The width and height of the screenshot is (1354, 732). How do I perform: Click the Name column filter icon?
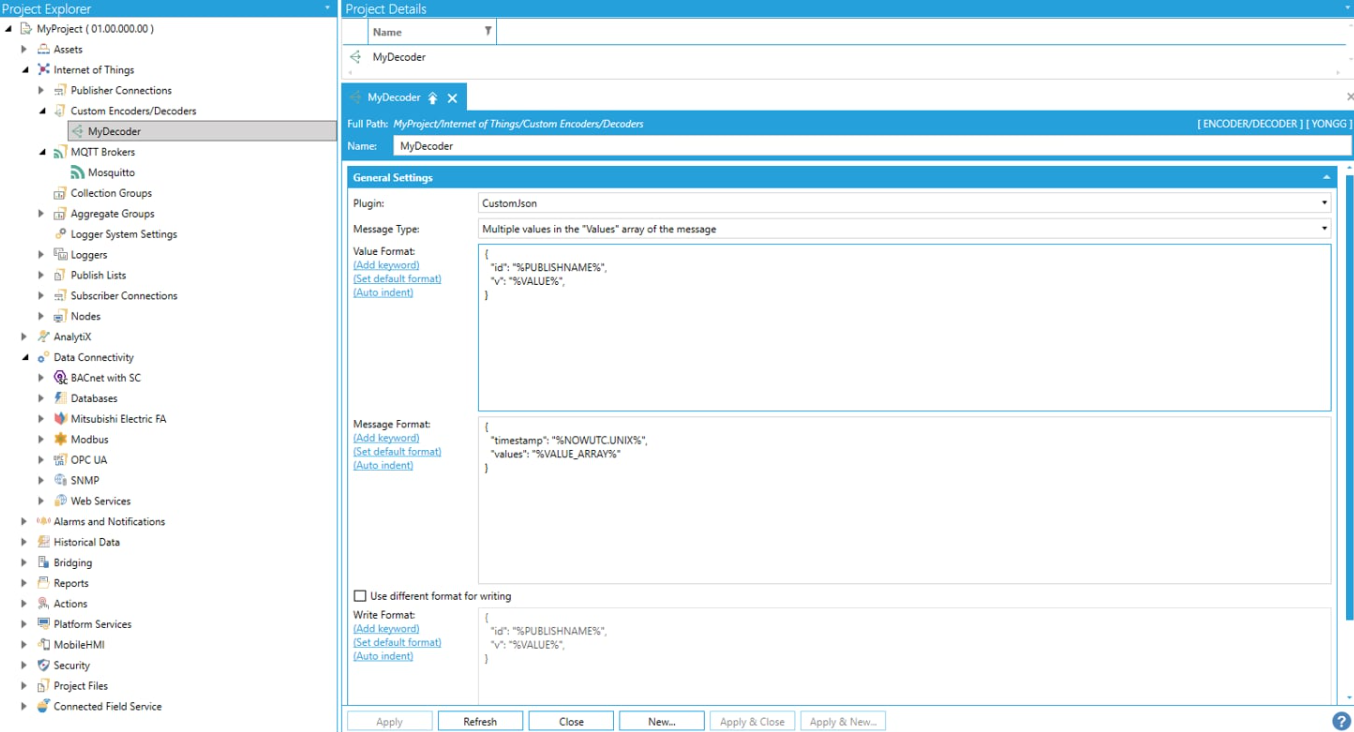tap(488, 32)
